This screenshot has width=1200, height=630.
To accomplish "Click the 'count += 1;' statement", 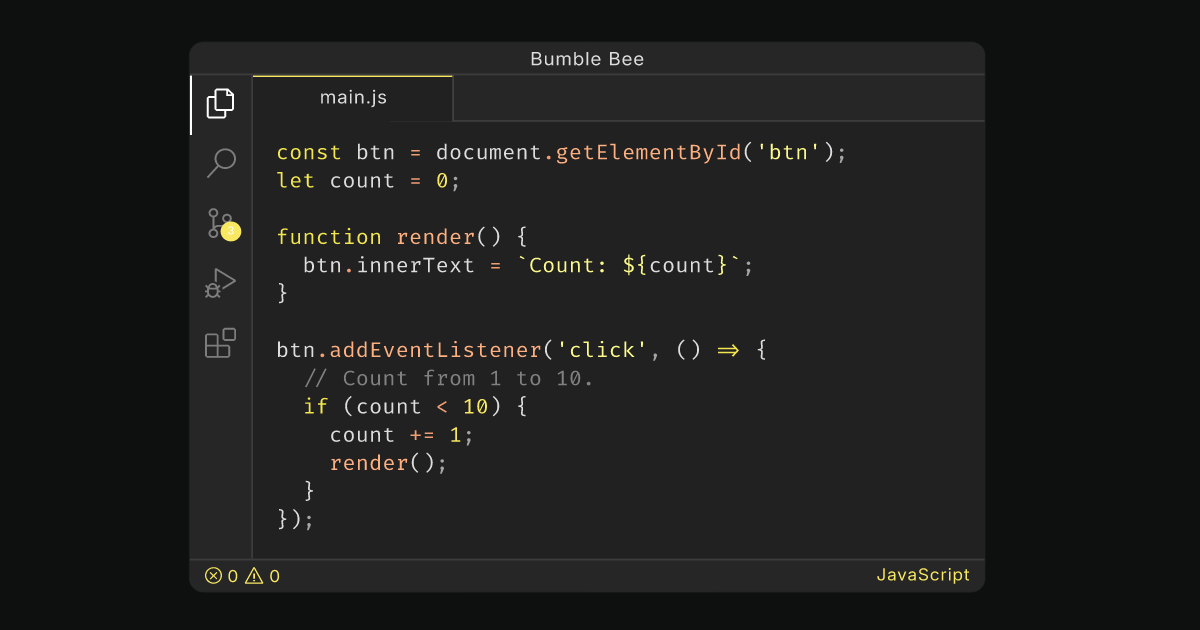I will pyautogui.click(x=402, y=435).
